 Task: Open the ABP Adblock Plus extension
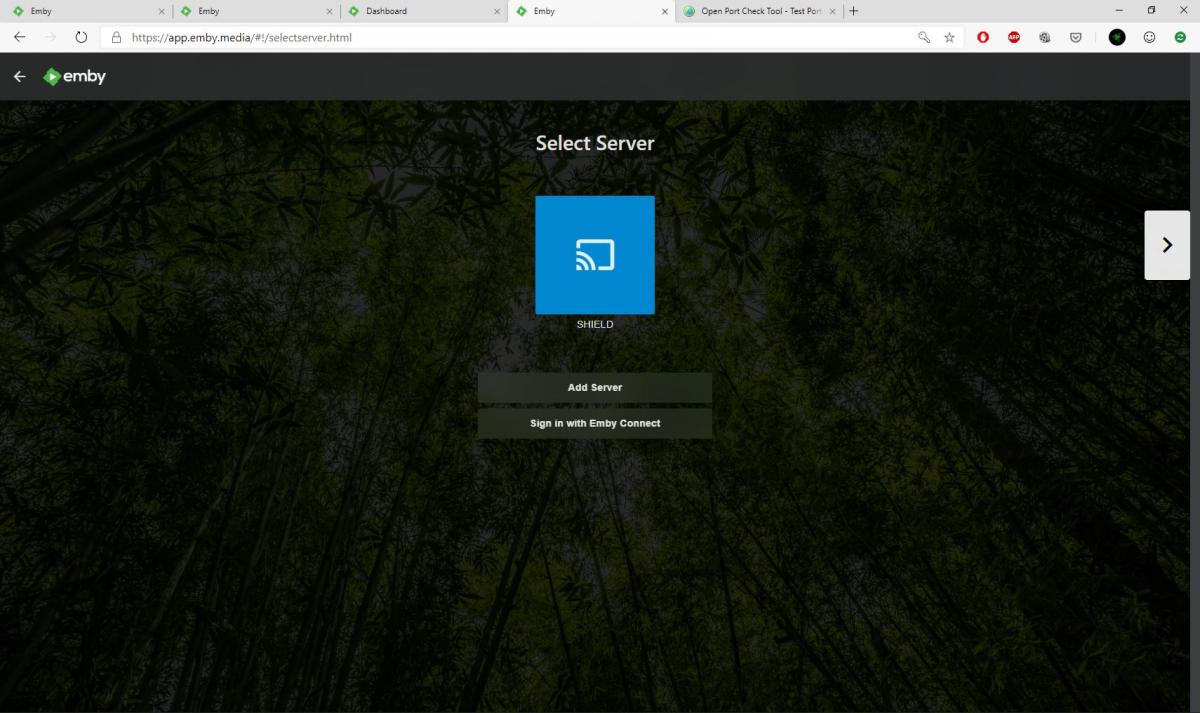[x=1014, y=38]
